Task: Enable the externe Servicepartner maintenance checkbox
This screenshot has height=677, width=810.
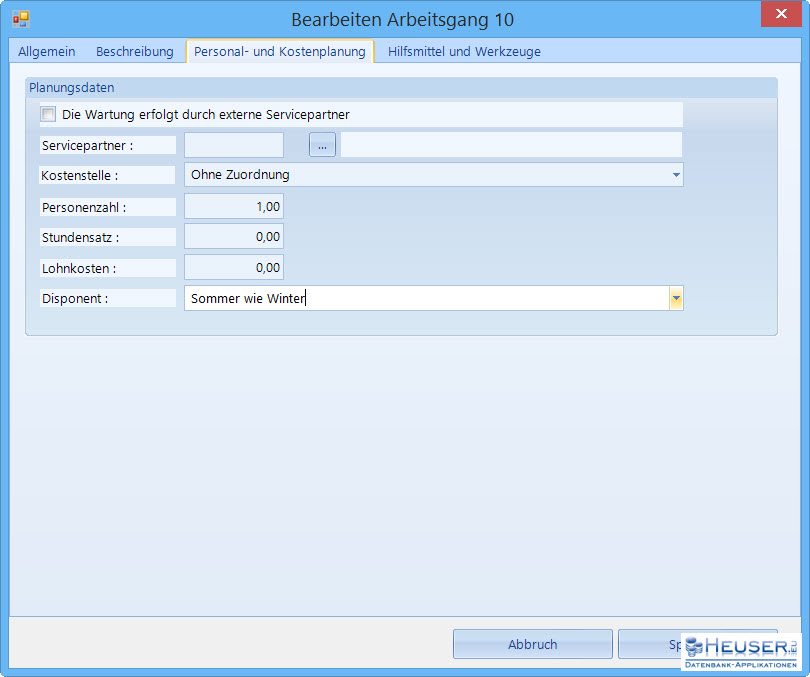Action: point(48,114)
